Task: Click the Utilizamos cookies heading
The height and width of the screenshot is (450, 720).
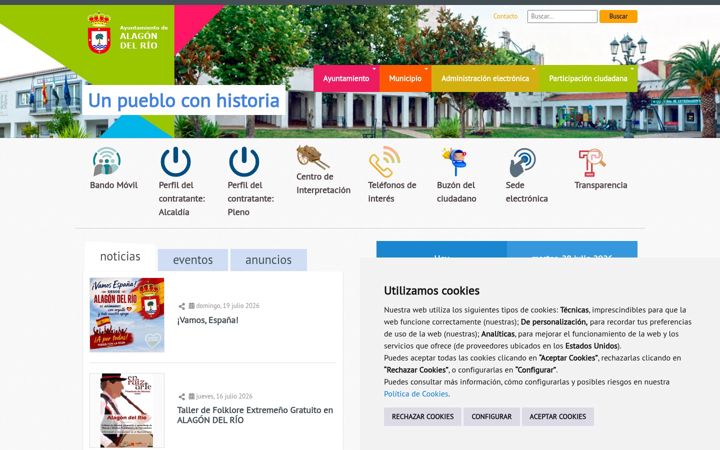Action: click(432, 291)
